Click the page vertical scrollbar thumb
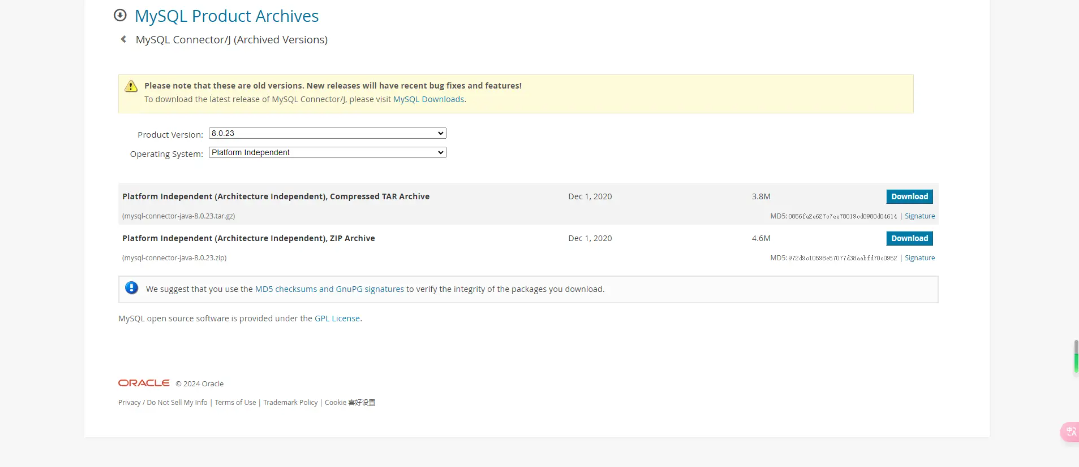Screen dimensions: 1079x467 click(1076, 356)
